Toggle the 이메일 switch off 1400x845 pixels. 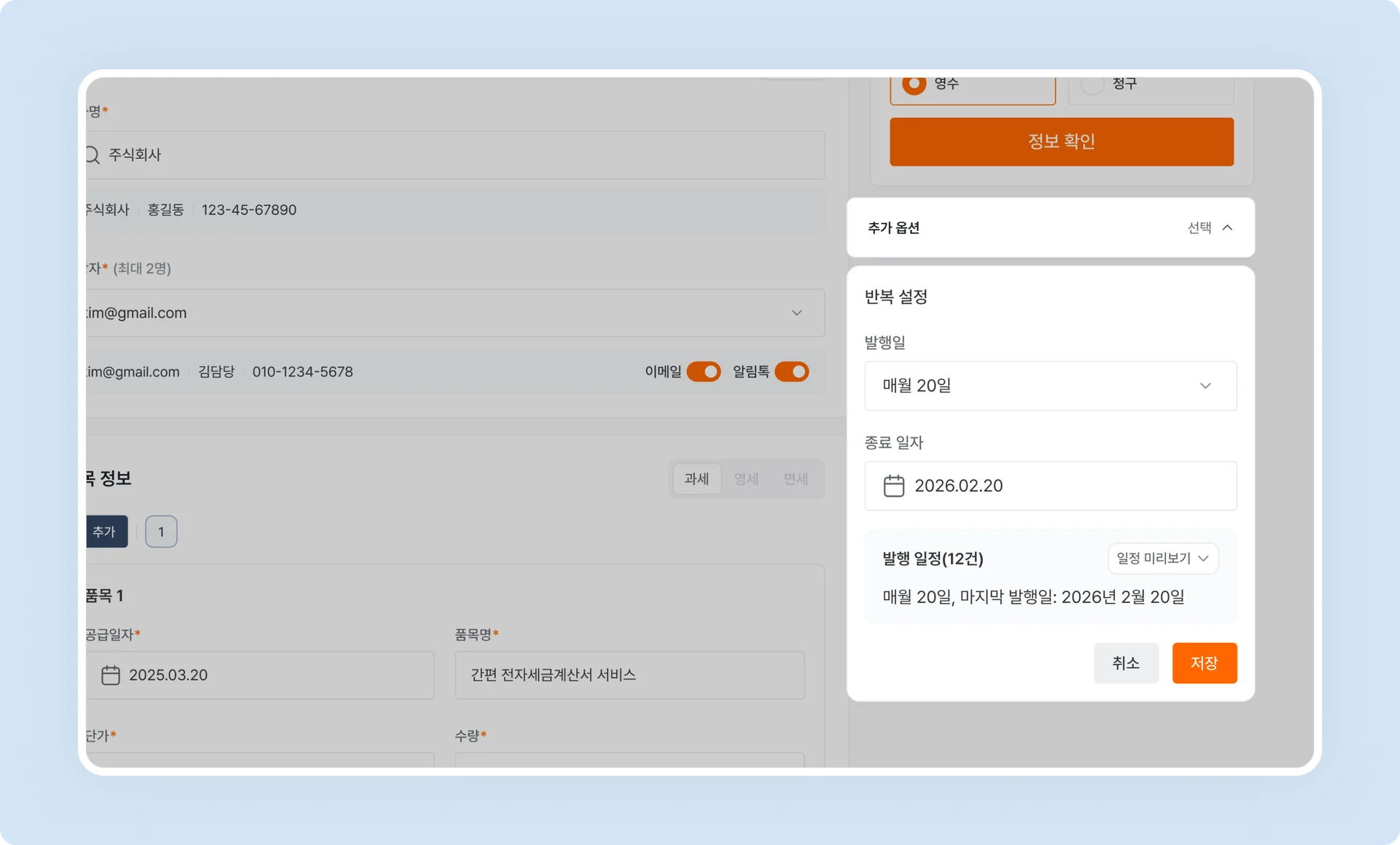click(x=704, y=372)
